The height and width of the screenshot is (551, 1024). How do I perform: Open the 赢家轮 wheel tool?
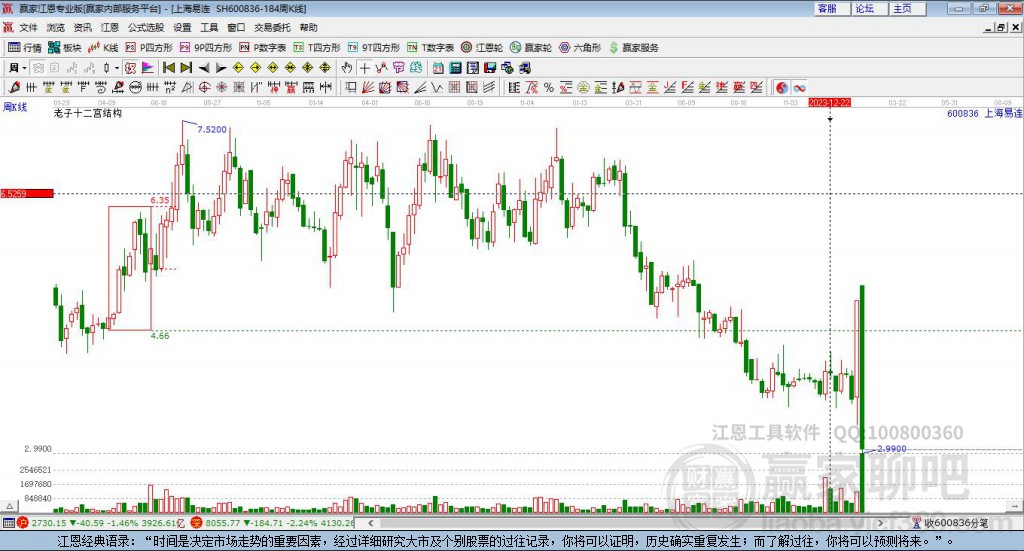pyautogui.click(x=531, y=48)
